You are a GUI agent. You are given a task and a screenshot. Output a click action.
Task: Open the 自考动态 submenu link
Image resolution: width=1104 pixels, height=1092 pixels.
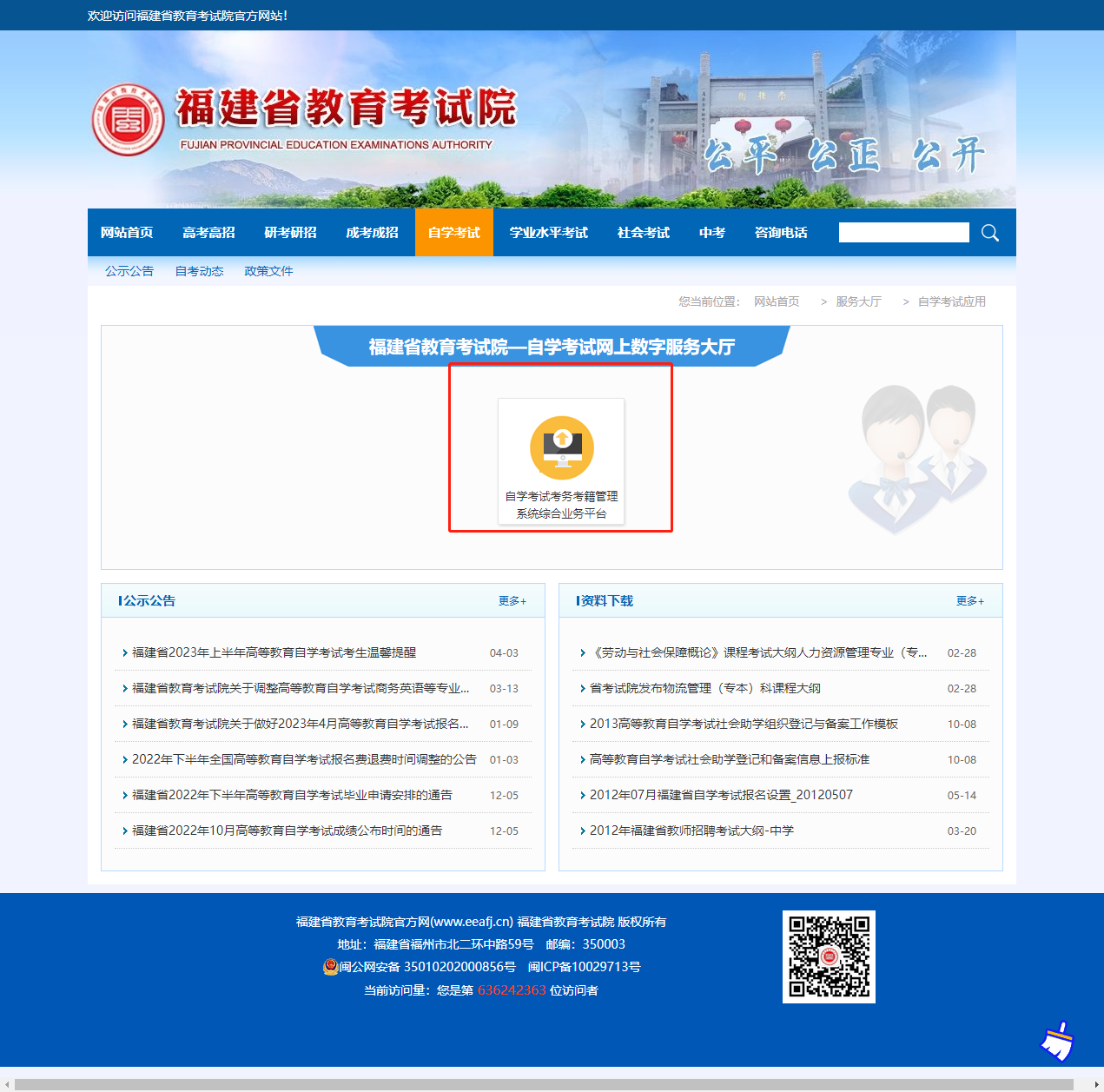click(199, 271)
